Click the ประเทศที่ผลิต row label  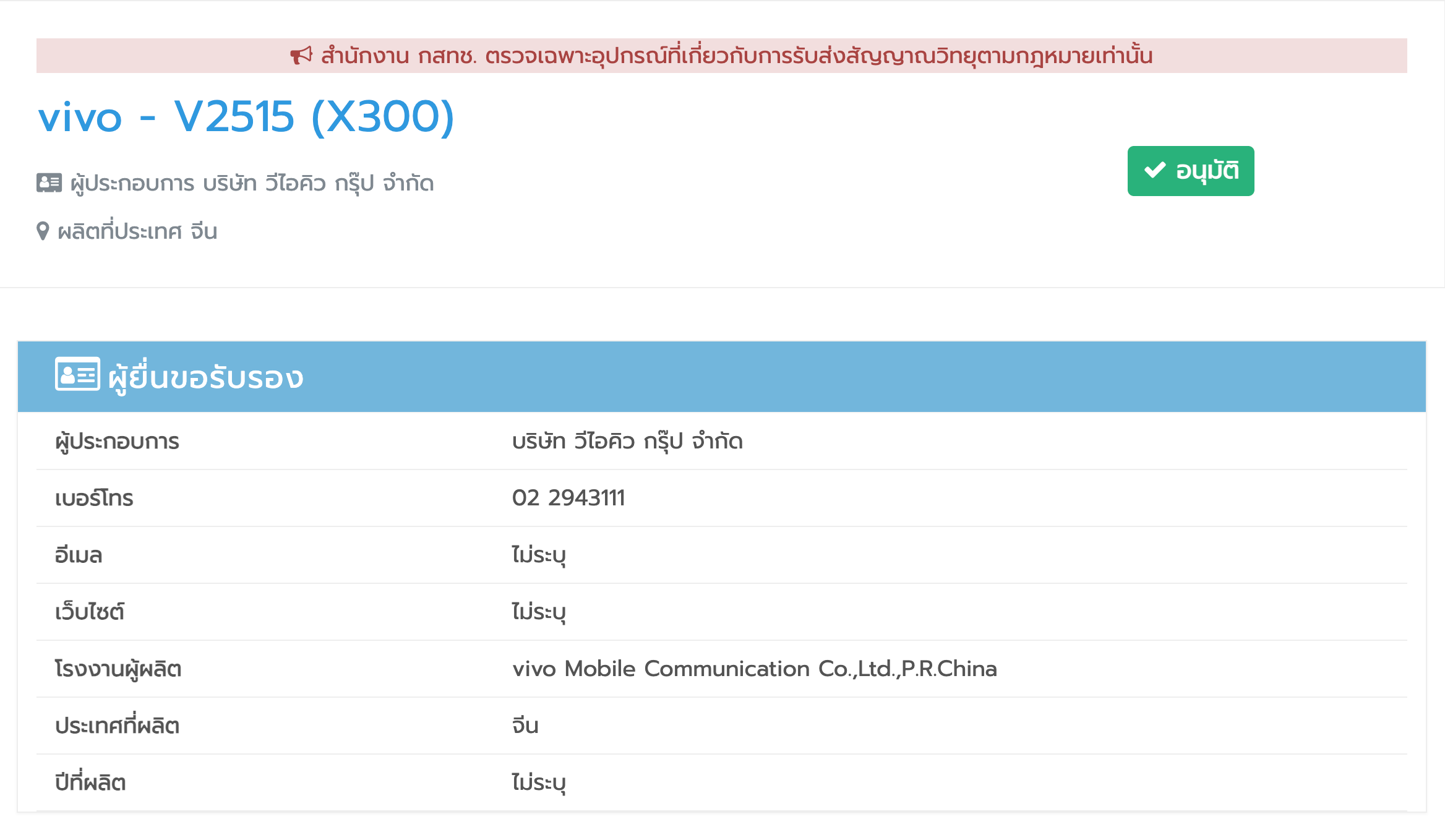(x=117, y=726)
